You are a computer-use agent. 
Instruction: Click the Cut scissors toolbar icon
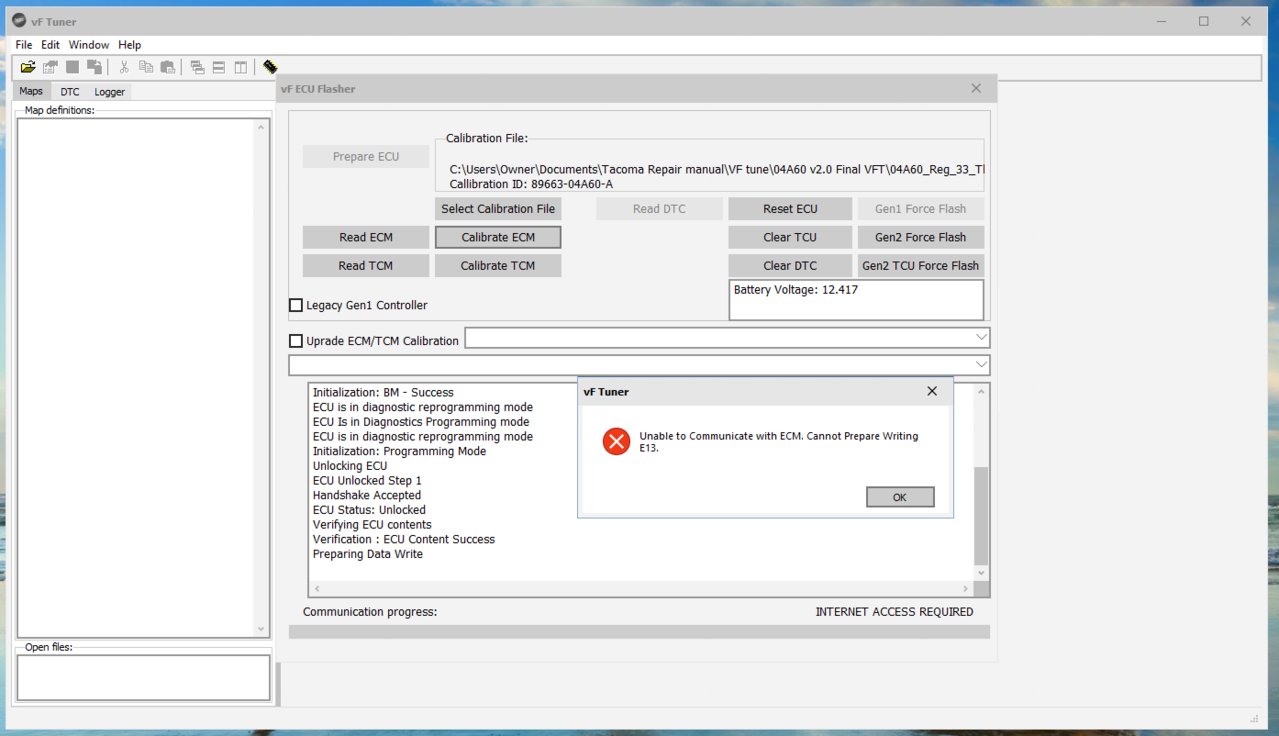click(124, 67)
